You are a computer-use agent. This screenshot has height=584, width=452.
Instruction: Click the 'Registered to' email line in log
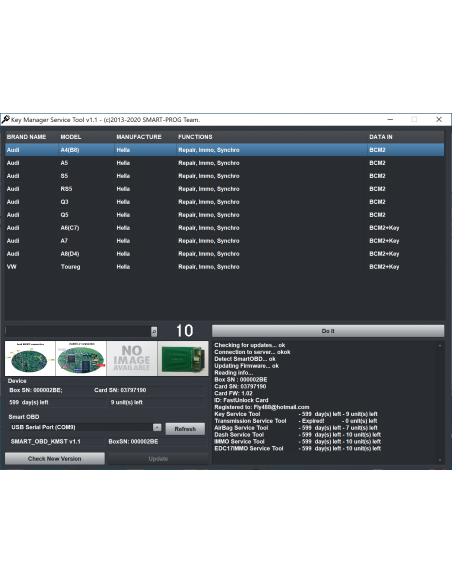(x=262, y=407)
